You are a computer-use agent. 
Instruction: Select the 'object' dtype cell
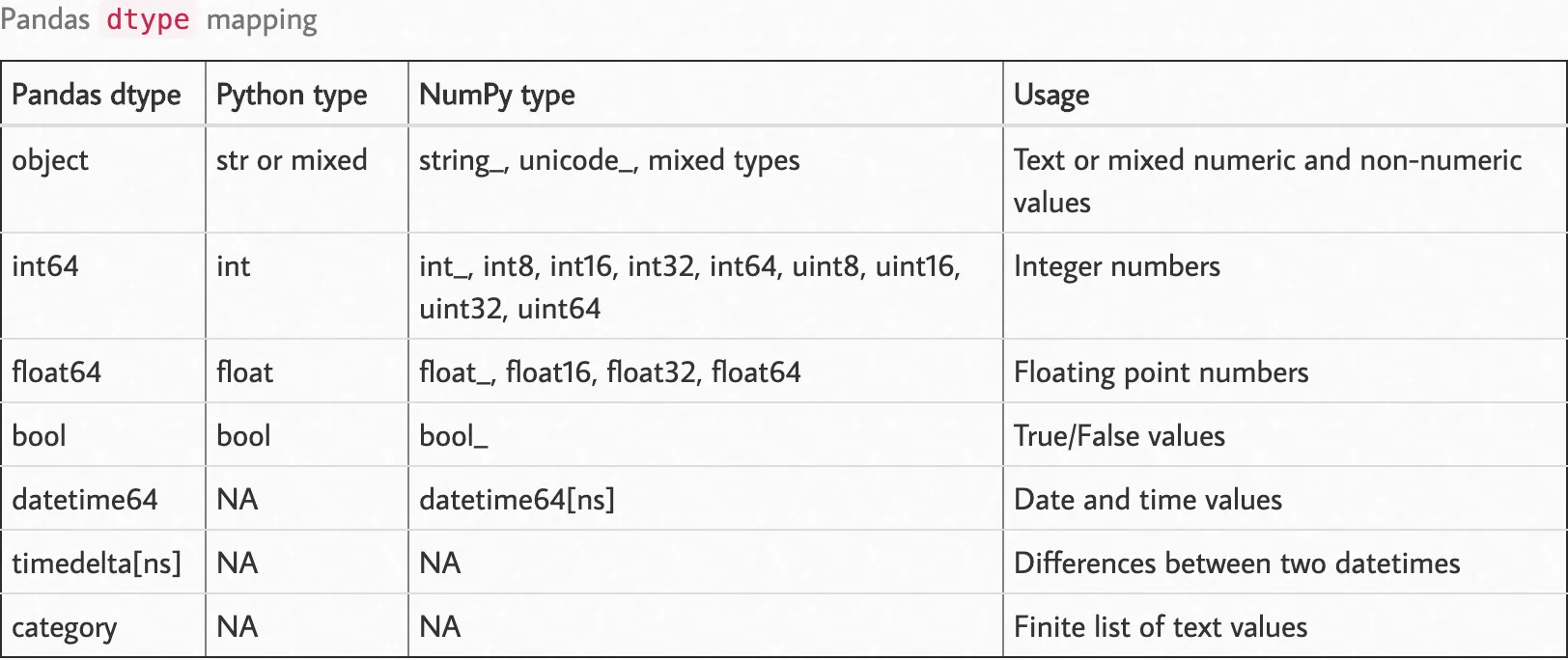pos(50,160)
